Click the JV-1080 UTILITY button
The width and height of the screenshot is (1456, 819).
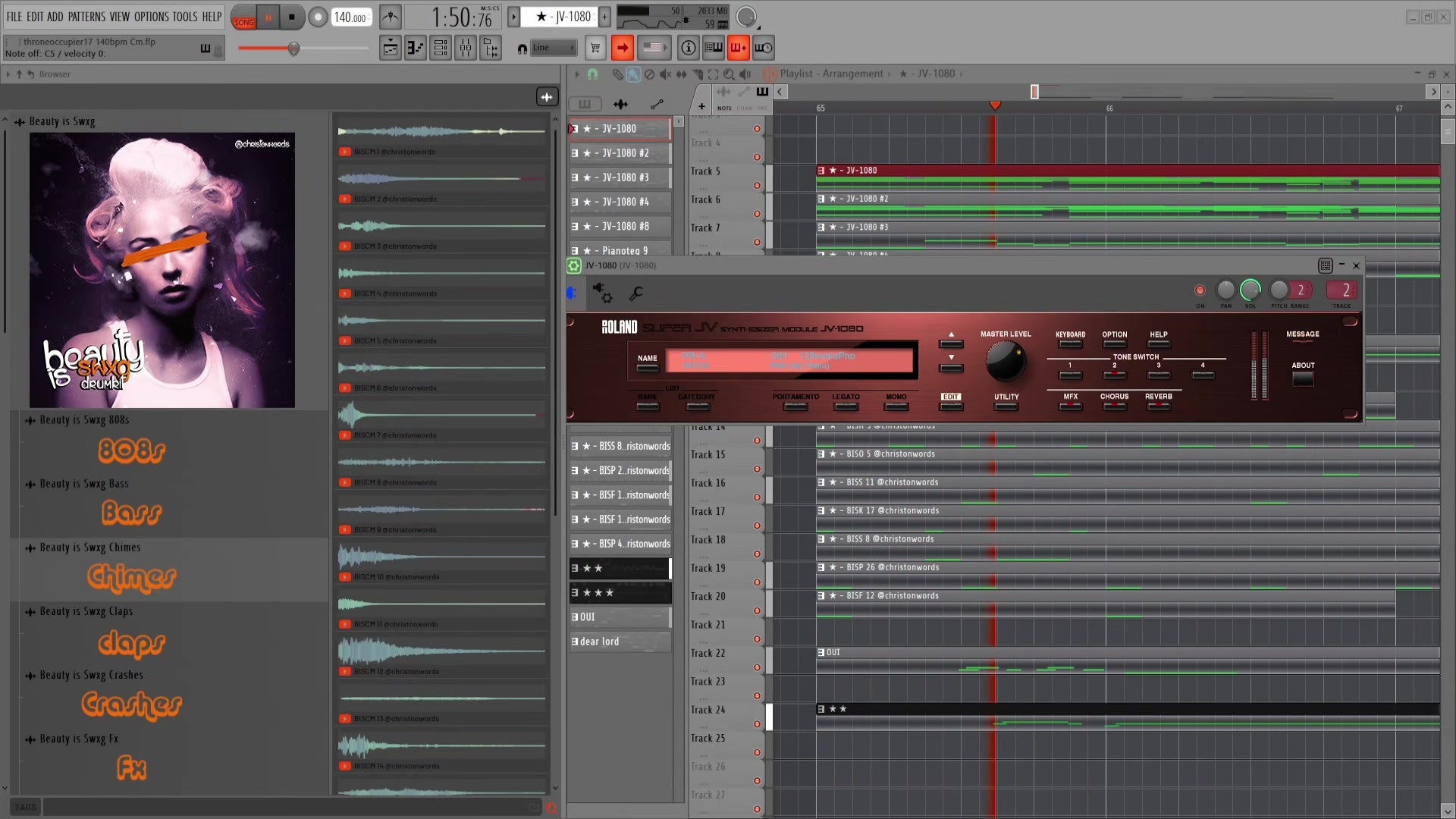(1006, 406)
